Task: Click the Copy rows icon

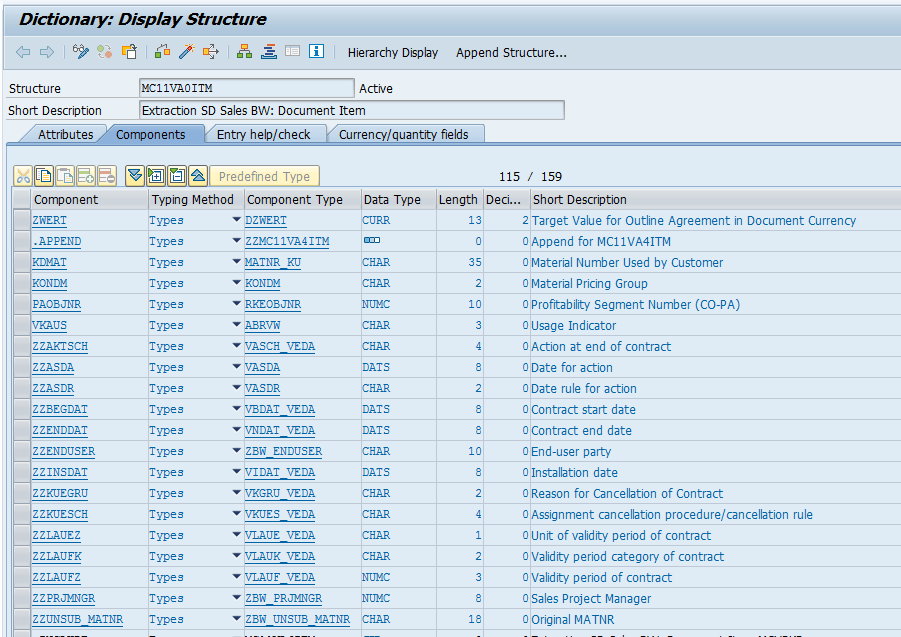Action: coord(42,176)
